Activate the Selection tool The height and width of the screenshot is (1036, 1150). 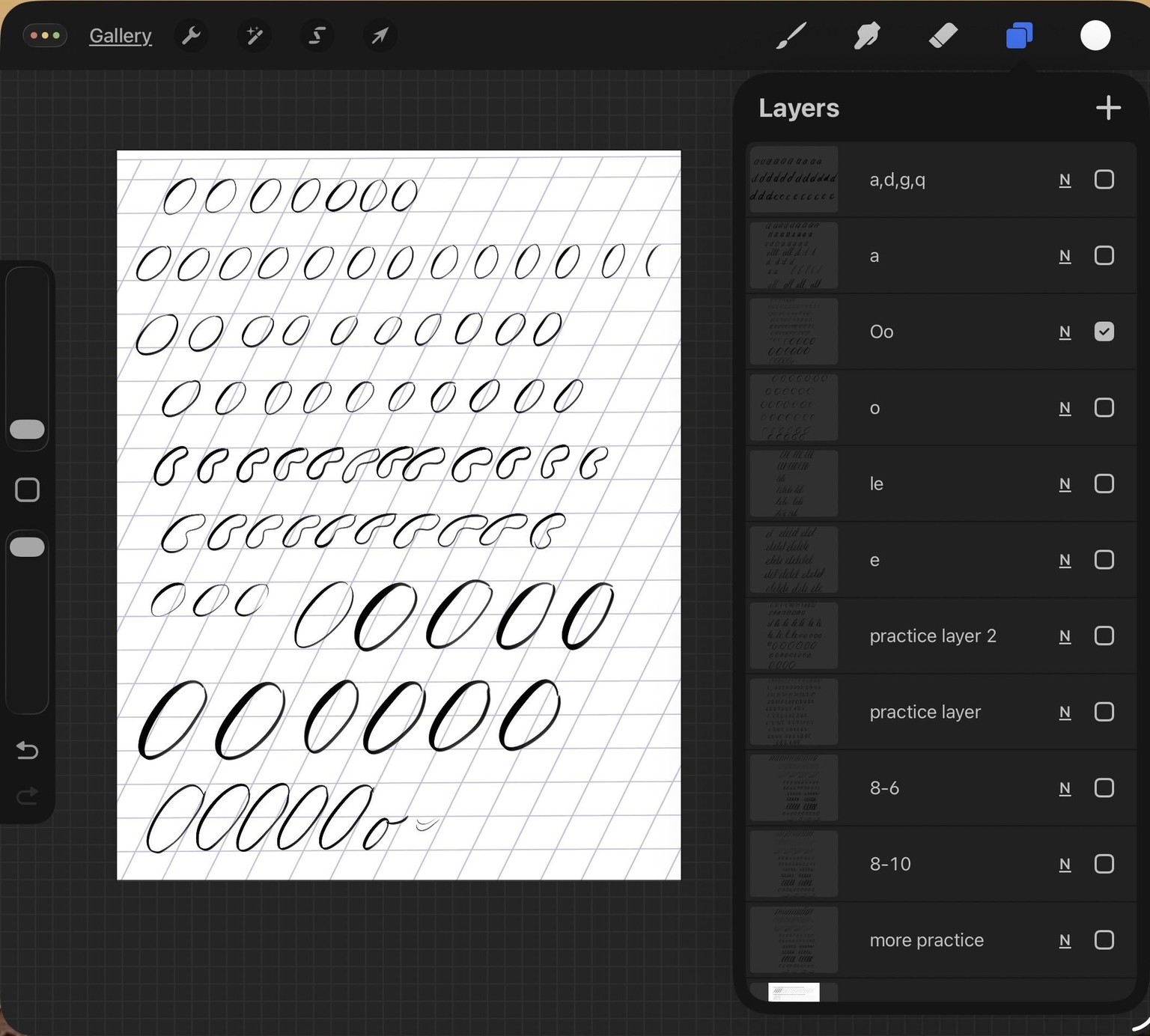click(317, 35)
